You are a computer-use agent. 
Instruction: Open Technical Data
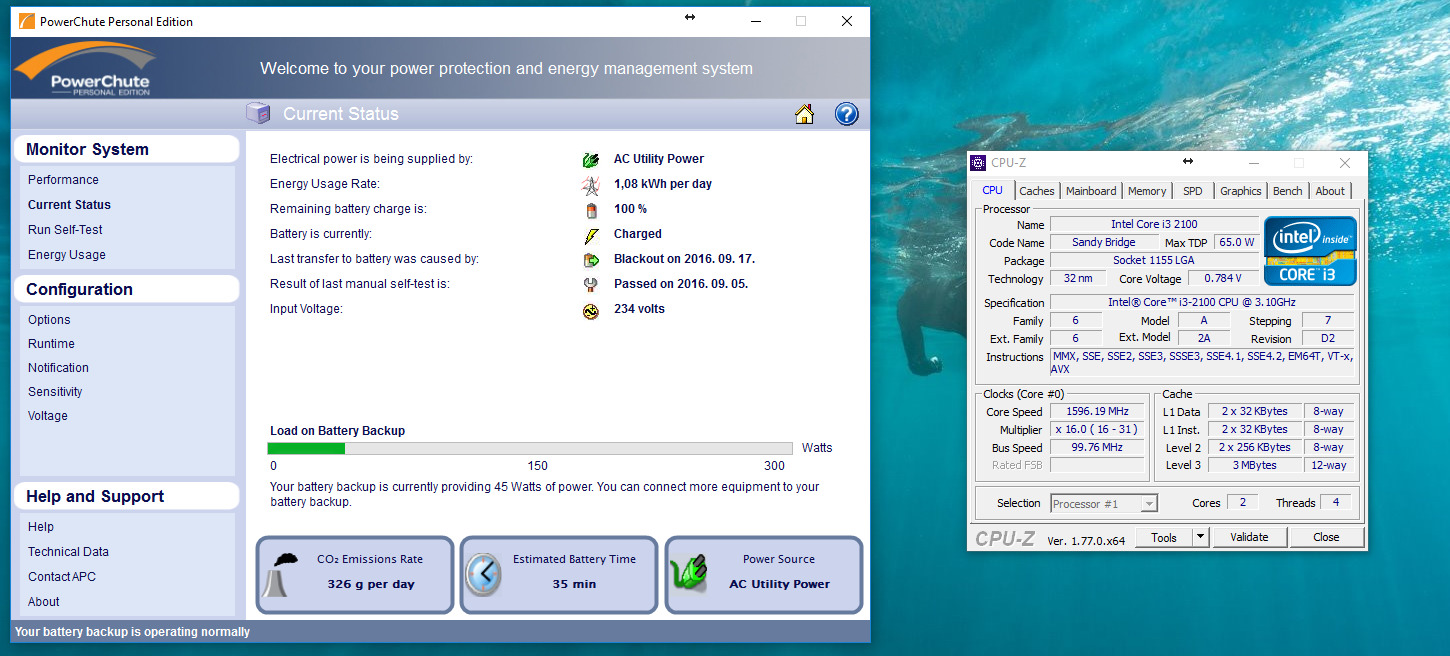point(68,552)
